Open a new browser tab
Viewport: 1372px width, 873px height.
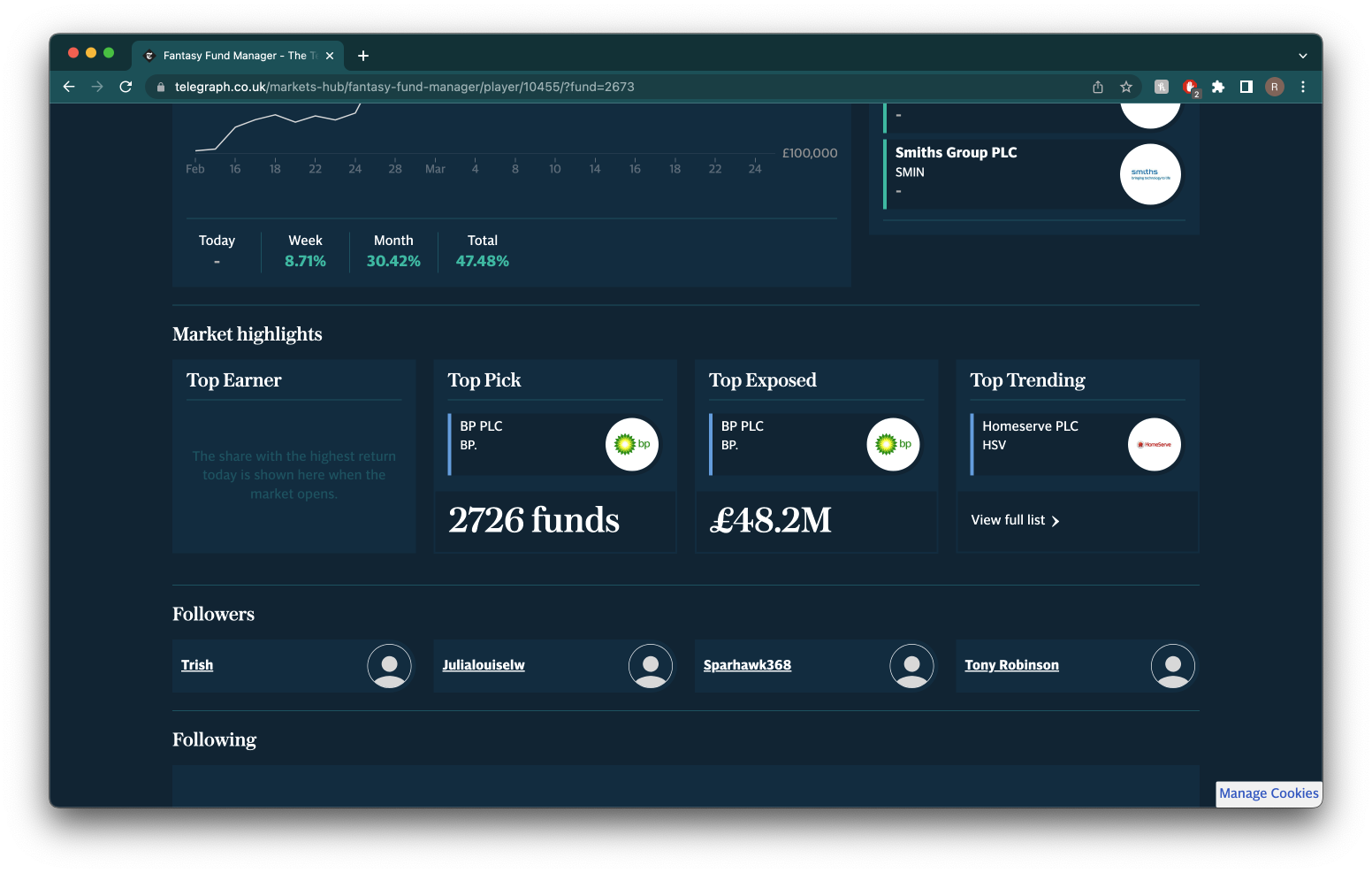[x=363, y=56]
